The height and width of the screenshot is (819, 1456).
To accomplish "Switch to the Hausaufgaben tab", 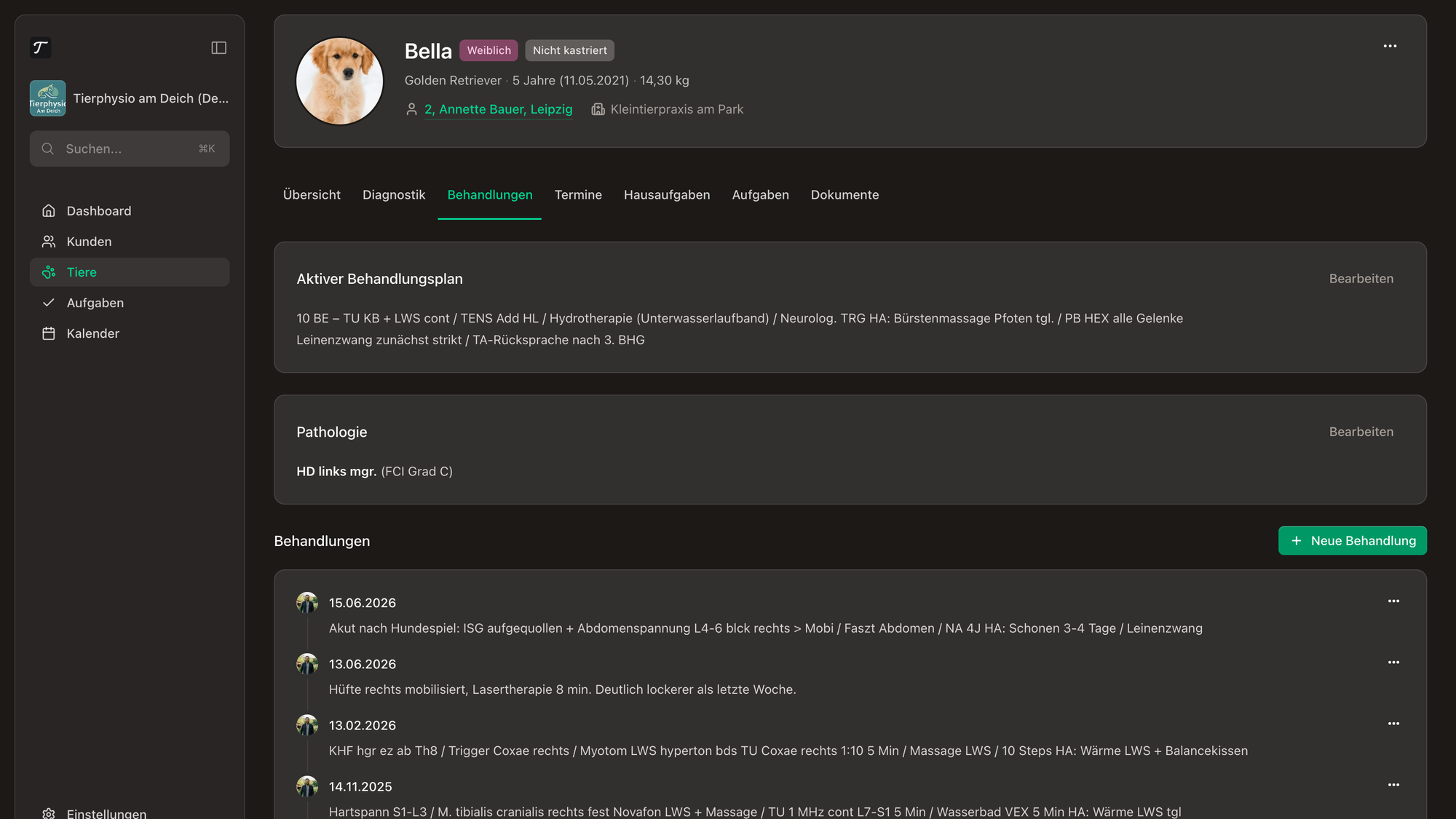I will coord(667,195).
